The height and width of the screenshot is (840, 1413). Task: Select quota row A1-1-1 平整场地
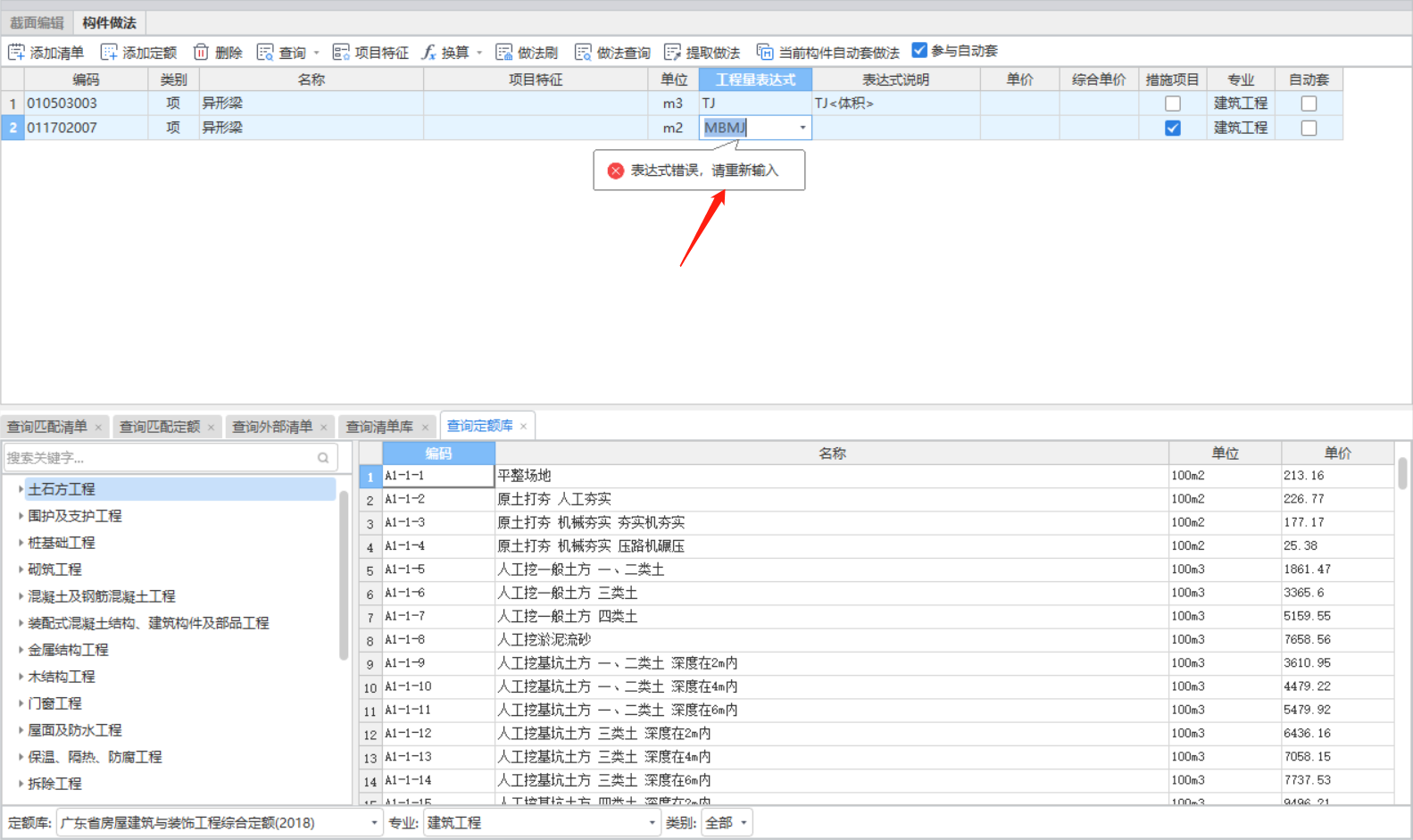pos(877,476)
